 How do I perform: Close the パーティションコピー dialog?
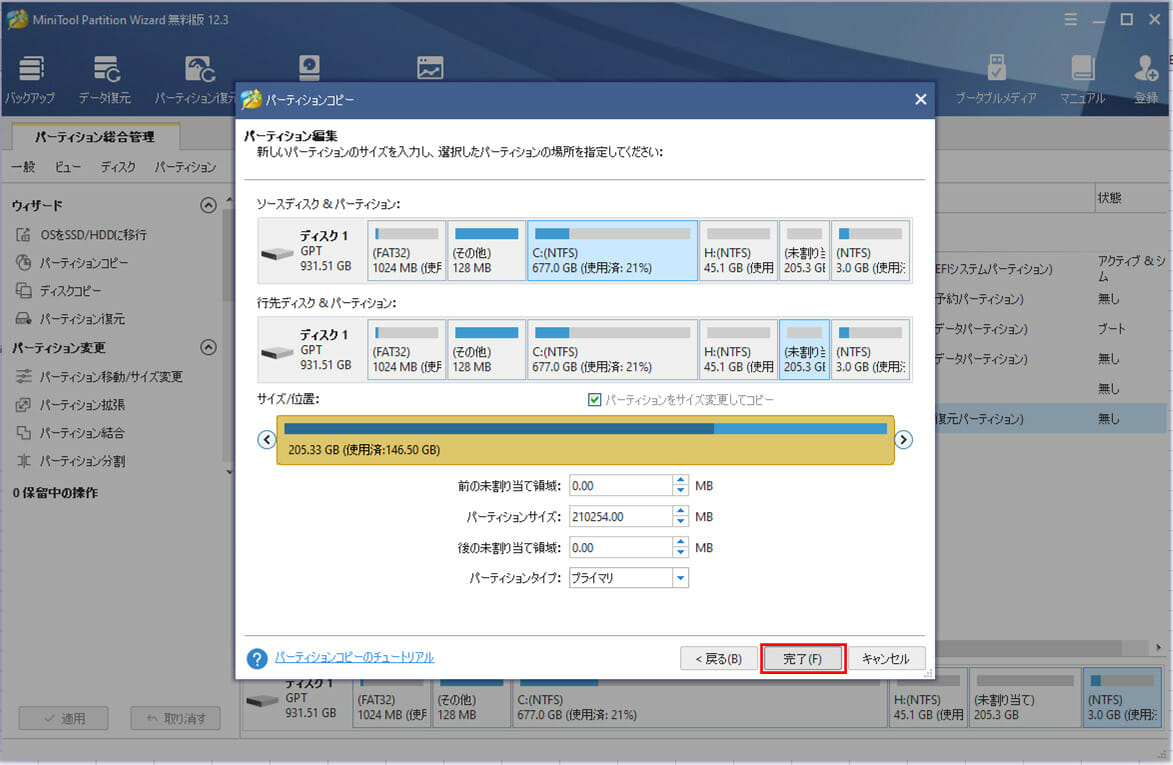921,99
